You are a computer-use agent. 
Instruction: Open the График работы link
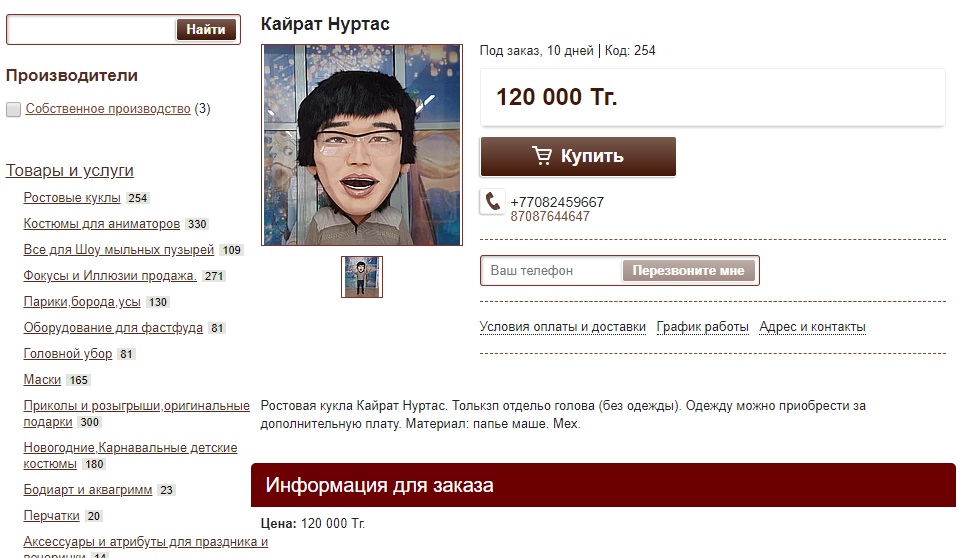[x=703, y=327]
